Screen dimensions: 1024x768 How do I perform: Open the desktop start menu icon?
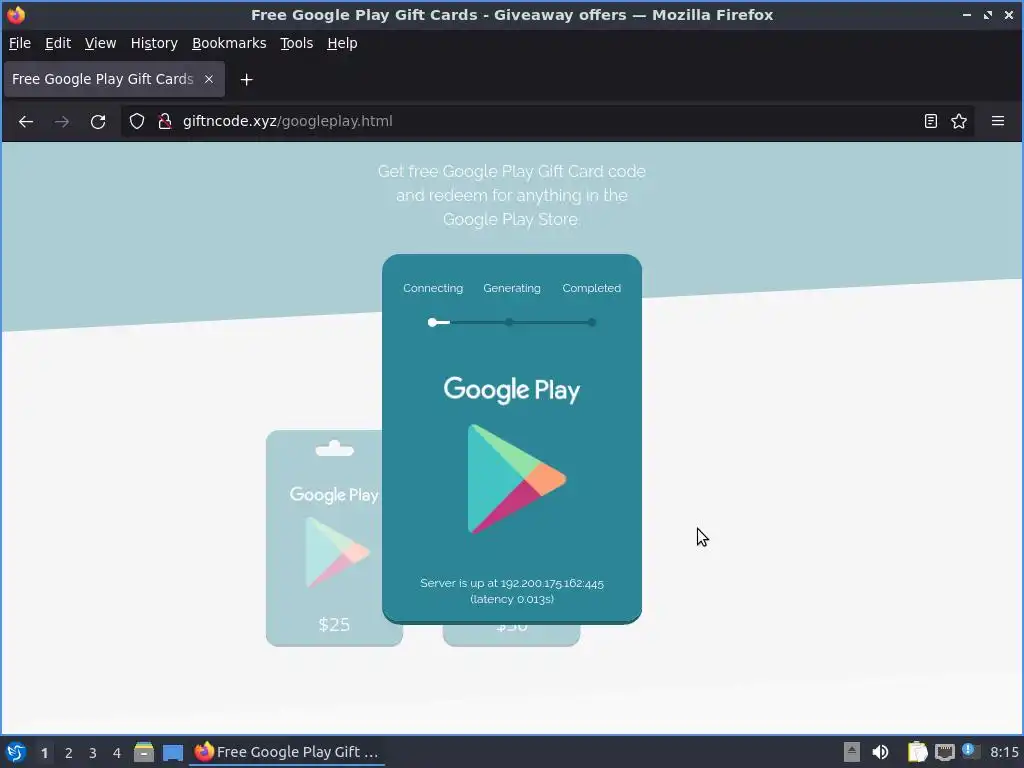[16, 752]
